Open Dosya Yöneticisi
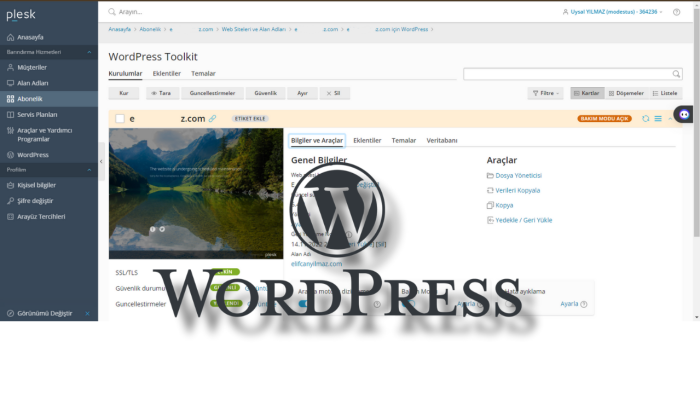Viewport: 700px width, 394px height. (x=518, y=176)
